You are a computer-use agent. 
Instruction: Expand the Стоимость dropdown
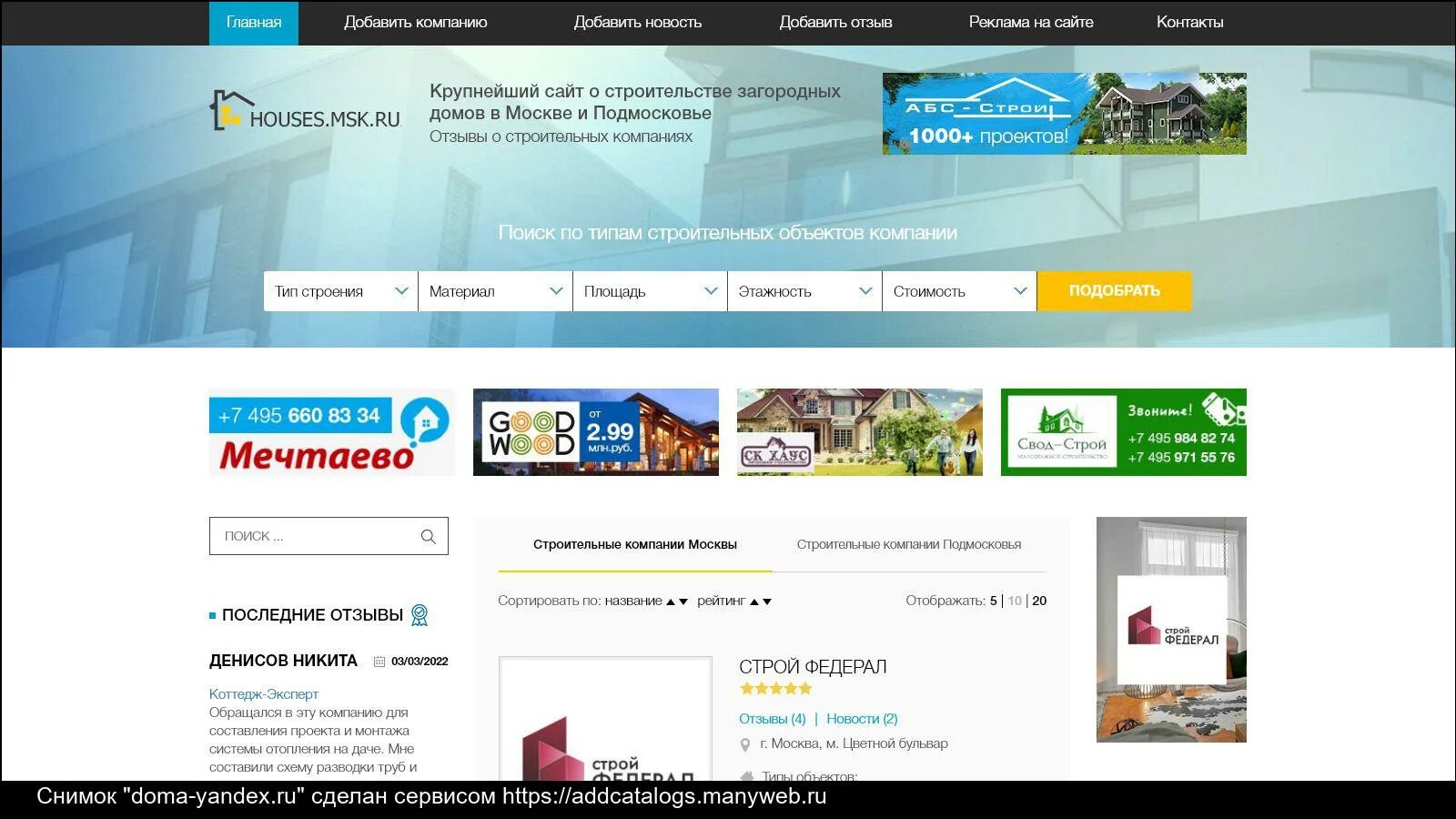pyautogui.click(x=960, y=291)
